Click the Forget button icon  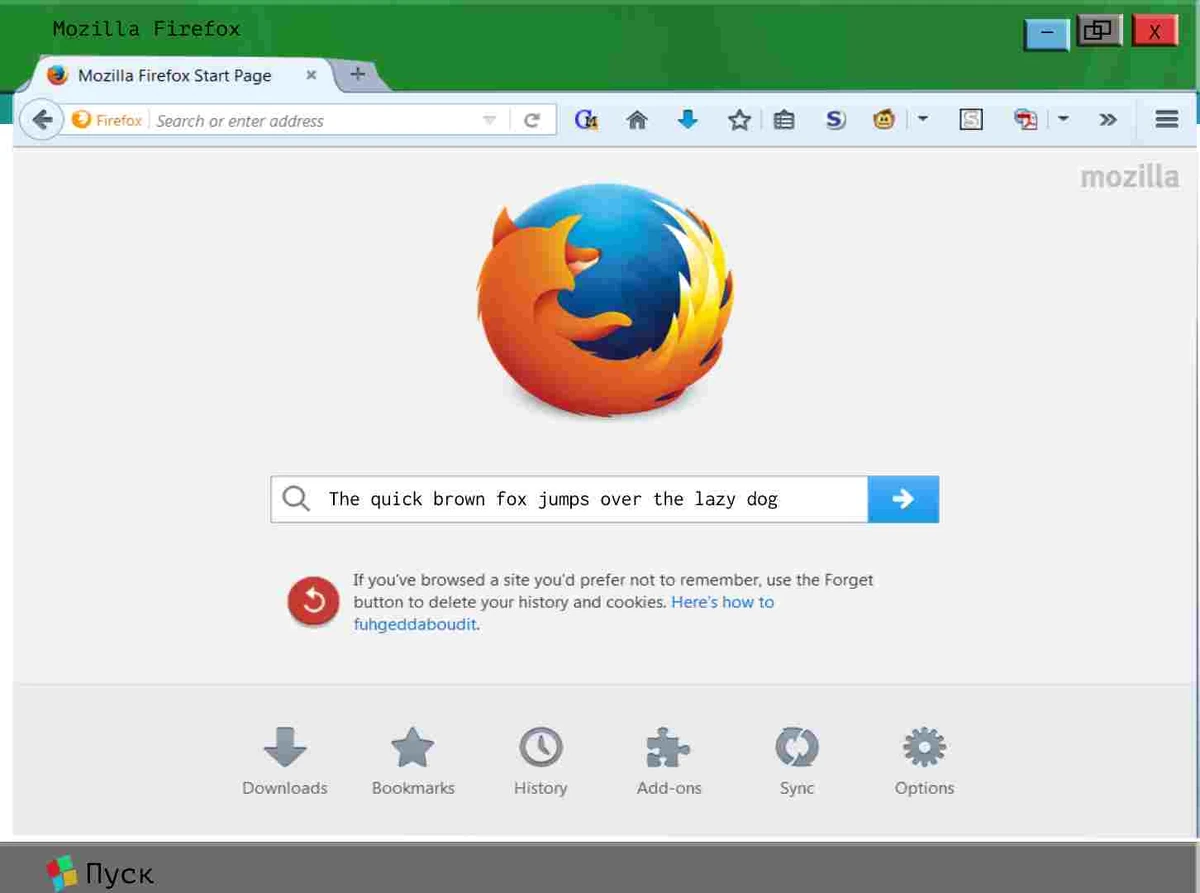(313, 601)
